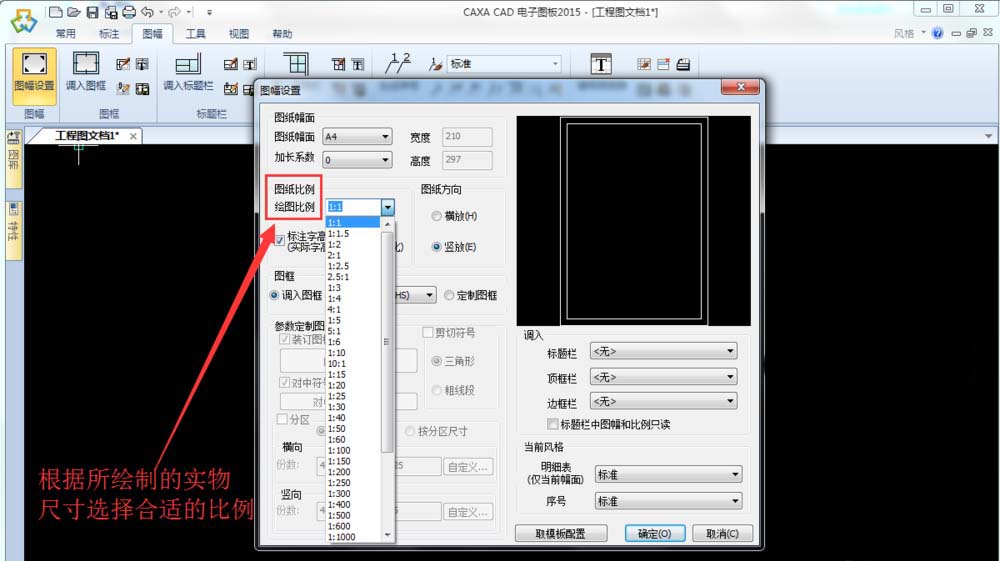Image resolution: width=1000 pixels, height=561 pixels.
Task: Click the serial number 1 2 leader icon
Action: tap(398, 64)
